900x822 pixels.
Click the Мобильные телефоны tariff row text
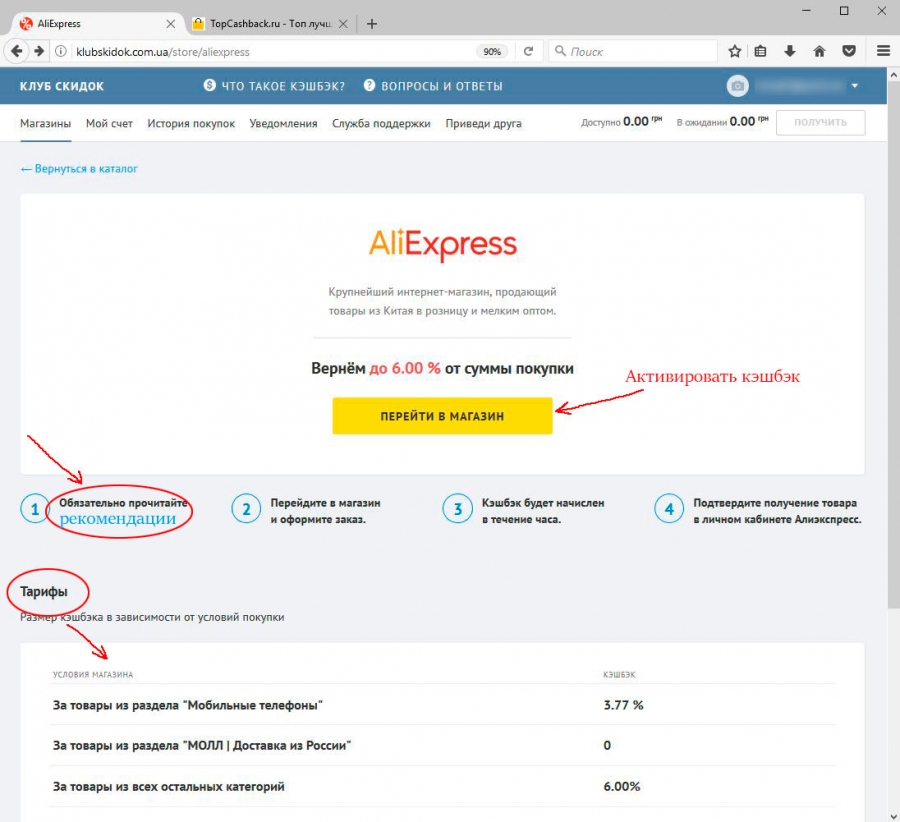[x=188, y=705]
